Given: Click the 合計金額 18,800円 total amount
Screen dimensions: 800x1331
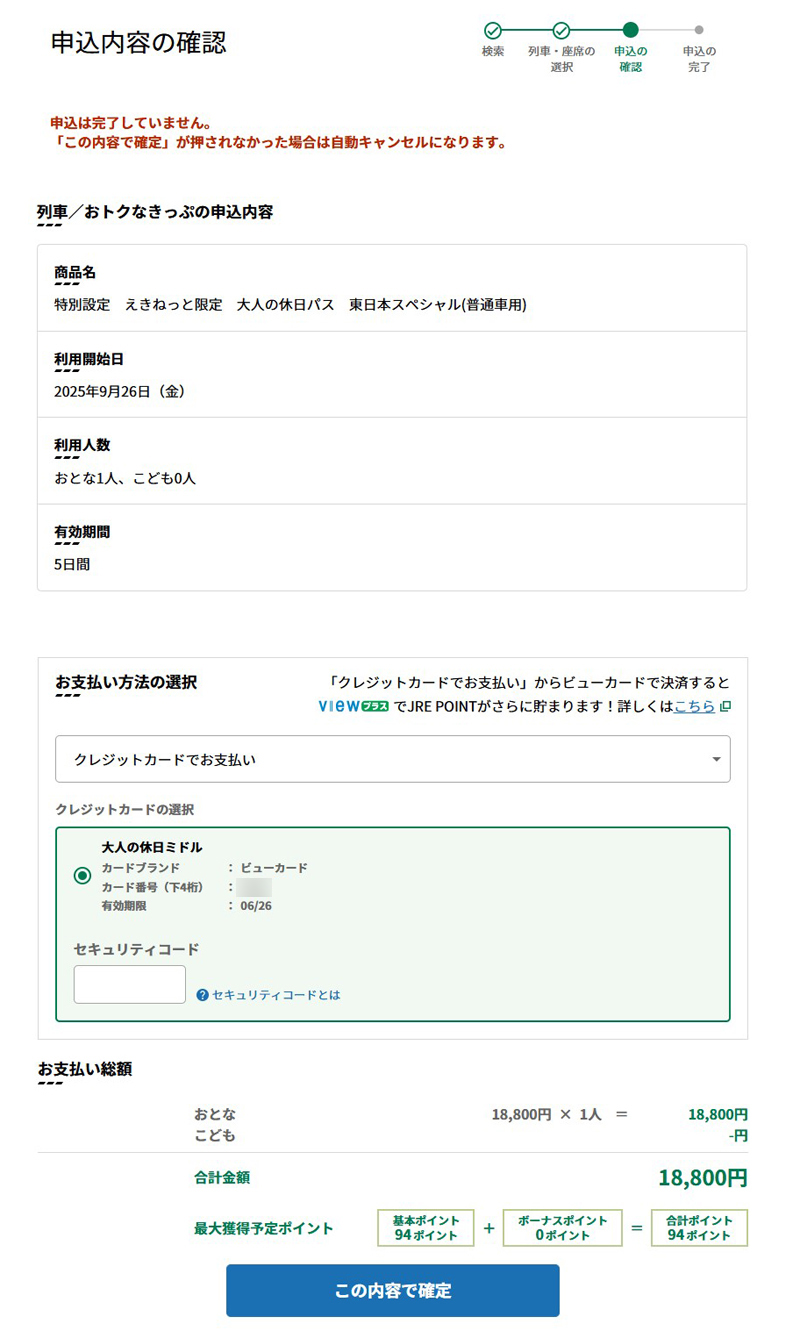Looking at the screenshot, I should pyautogui.click(x=702, y=1178).
